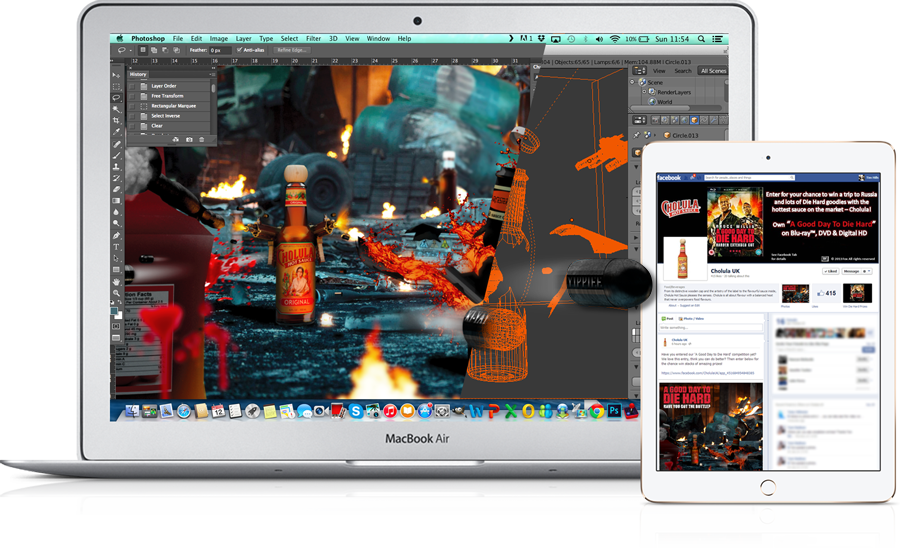Select the Clone Stamp tool
The width and height of the screenshot is (900, 548).
coord(117,167)
